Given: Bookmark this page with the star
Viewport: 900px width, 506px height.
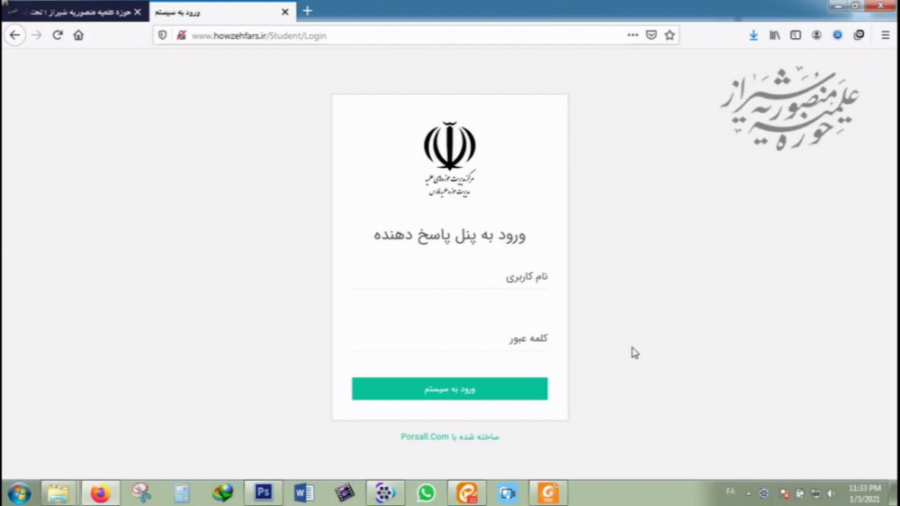Looking at the screenshot, I should (669, 35).
